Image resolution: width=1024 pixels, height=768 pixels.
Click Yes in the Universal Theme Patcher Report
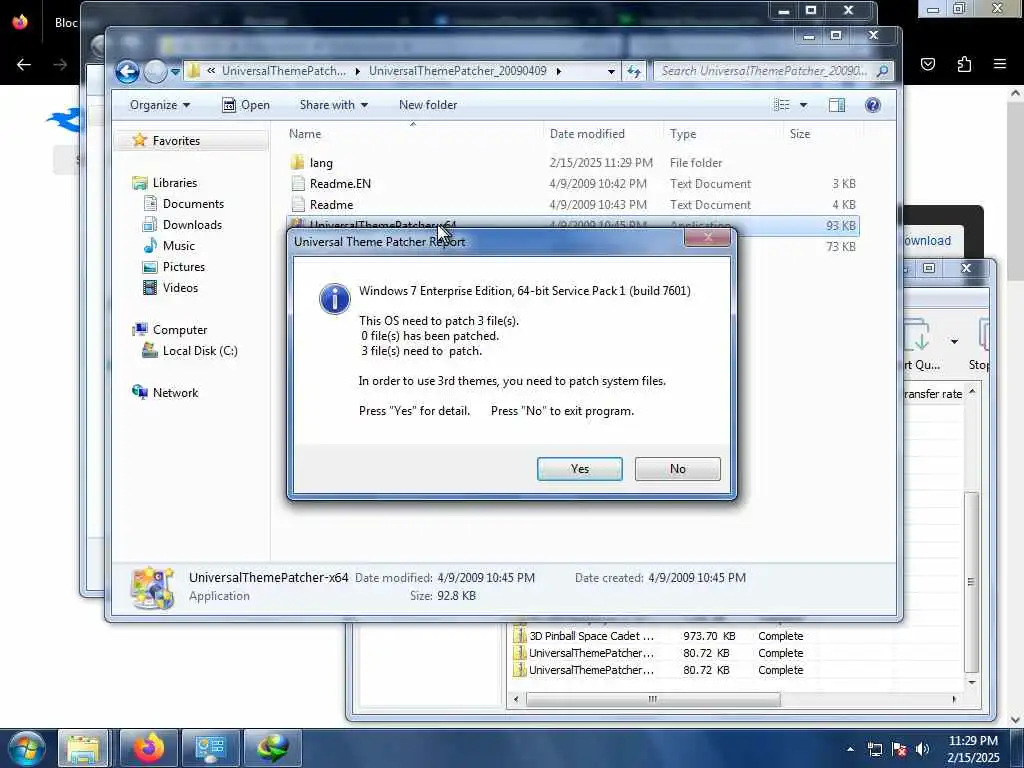point(579,469)
